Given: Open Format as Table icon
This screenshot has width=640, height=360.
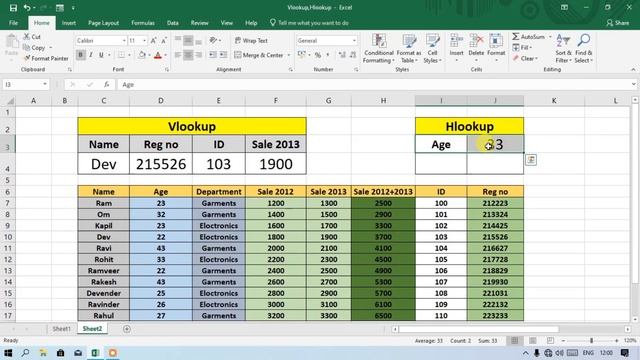Looking at the screenshot, I should (409, 41).
